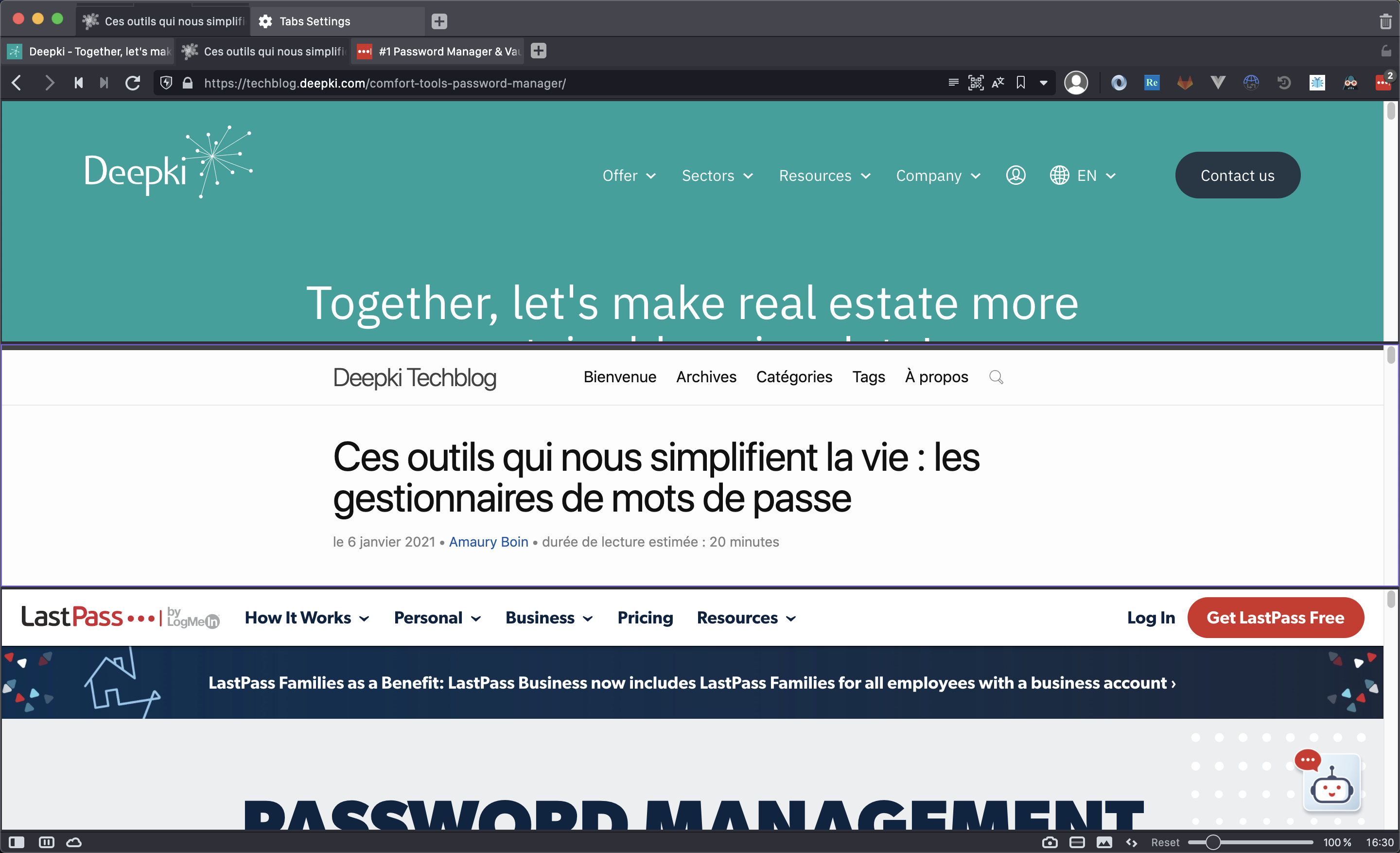The width and height of the screenshot is (1400, 853).
Task: Open the translate page icon
Action: coord(997,83)
